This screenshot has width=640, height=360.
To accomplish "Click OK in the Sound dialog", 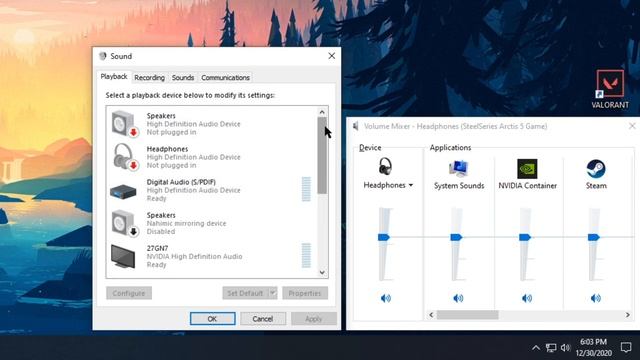I will (x=213, y=319).
